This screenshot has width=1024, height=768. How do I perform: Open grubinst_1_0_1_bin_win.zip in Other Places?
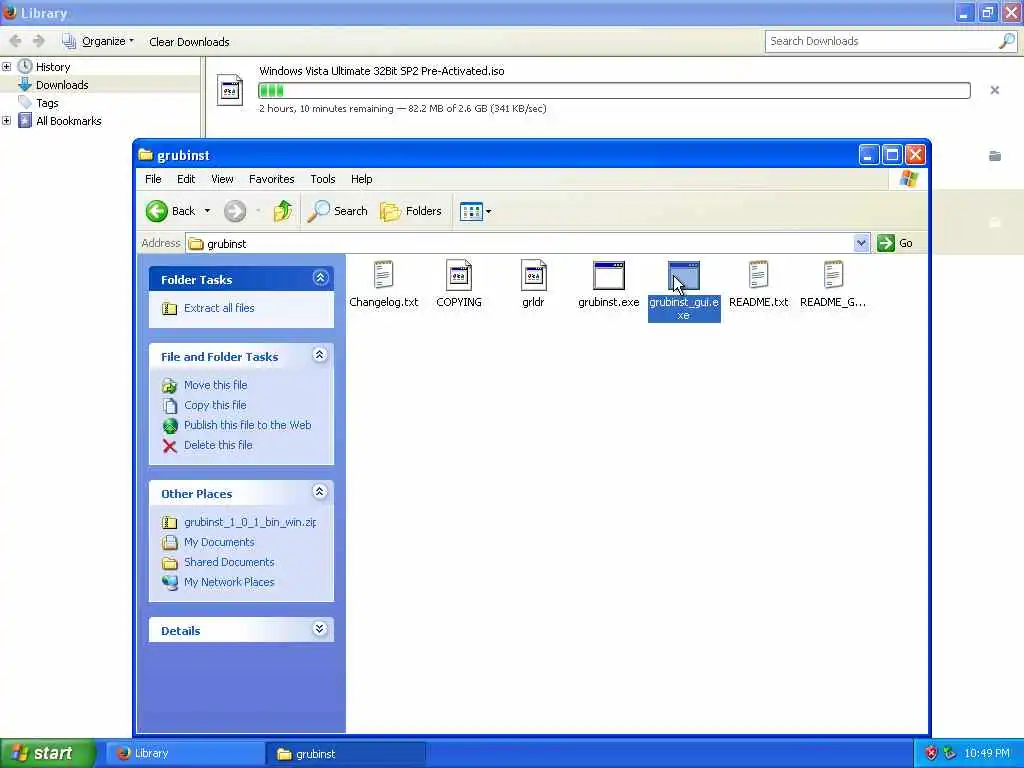click(250, 522)
